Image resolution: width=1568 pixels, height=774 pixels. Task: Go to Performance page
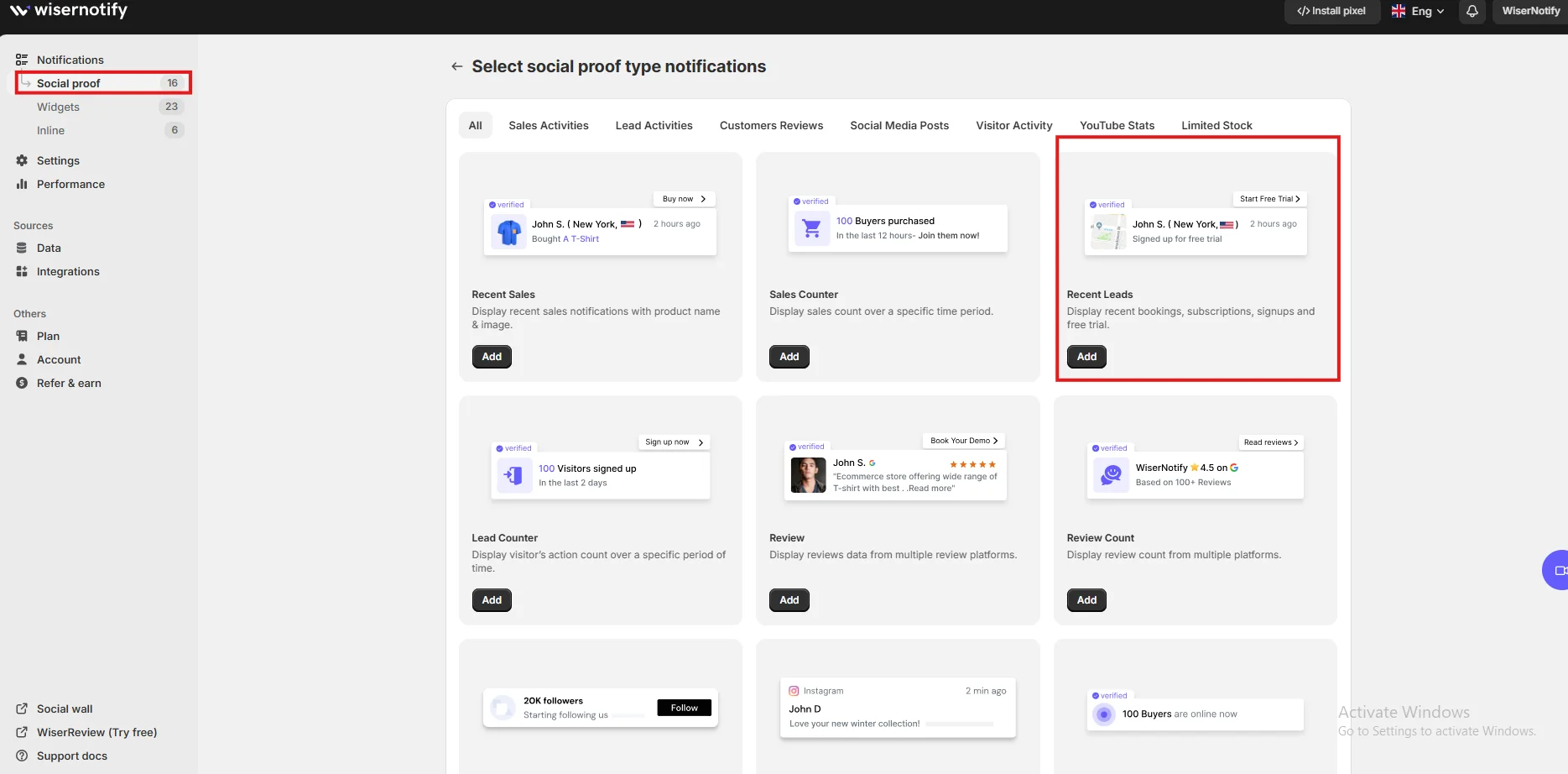point(70,184)
